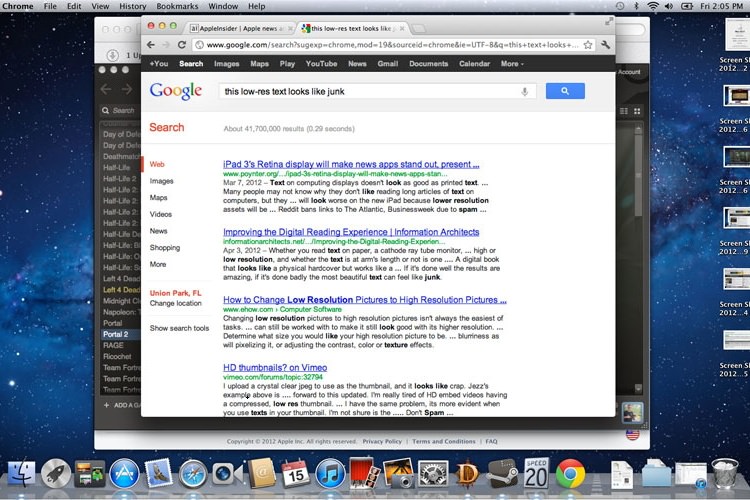This screenshot has width=750, height=500.
Task: Select the topmost Screen Shot desktop file
Action: tap(737, 45)
